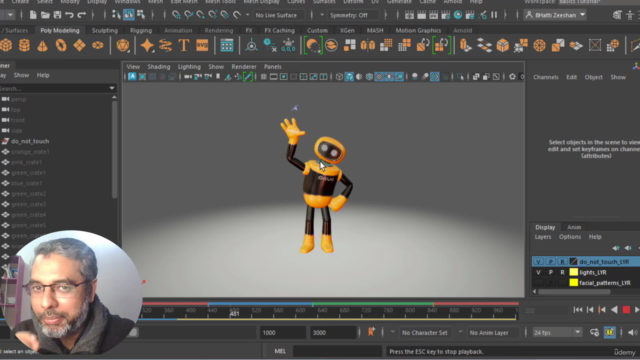Click the MEL command input field
The width and height of the screenshot is (640, 360).
337,351
